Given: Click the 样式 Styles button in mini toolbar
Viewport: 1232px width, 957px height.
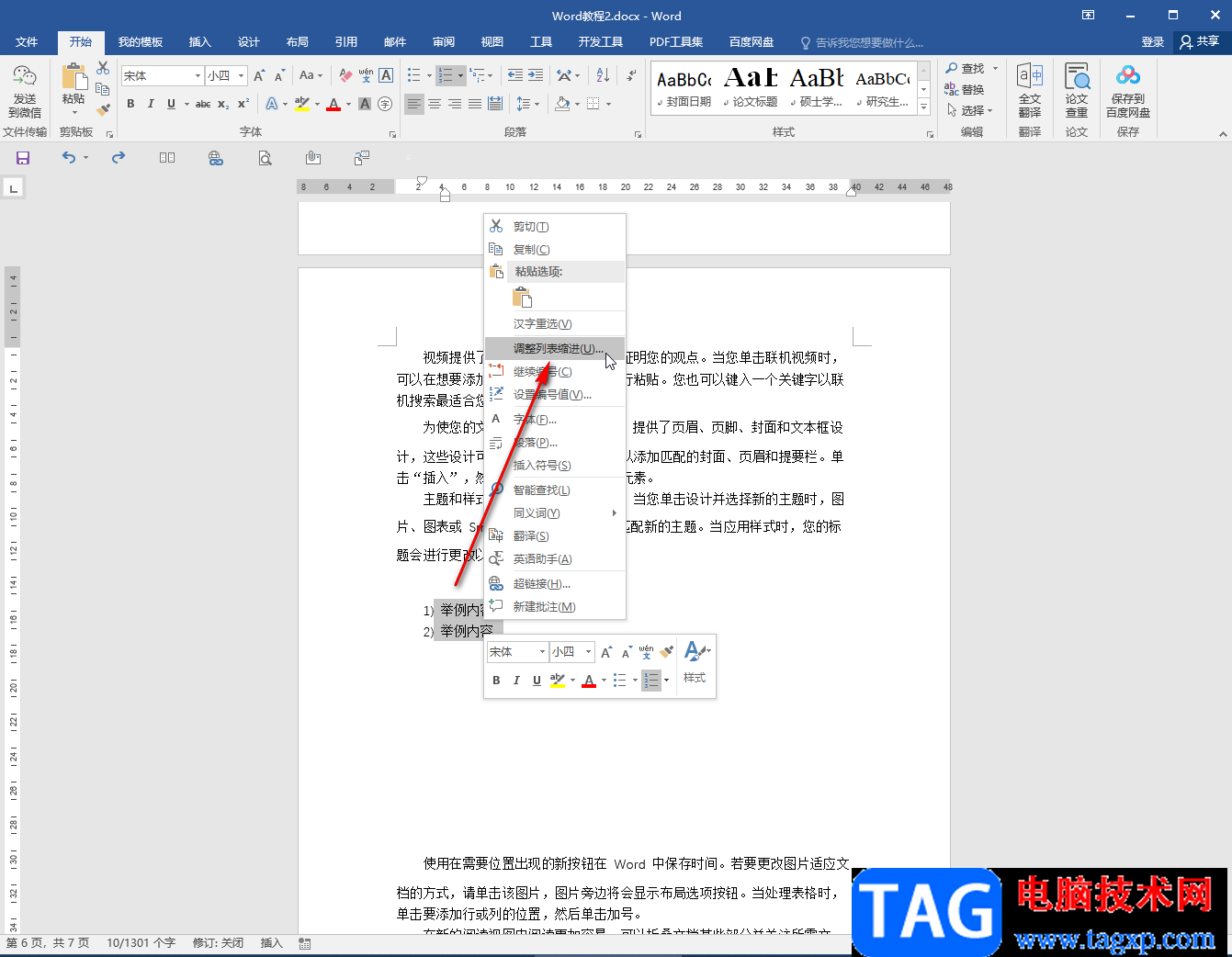Looking at the screenshot, I should [x=695, y=663].
